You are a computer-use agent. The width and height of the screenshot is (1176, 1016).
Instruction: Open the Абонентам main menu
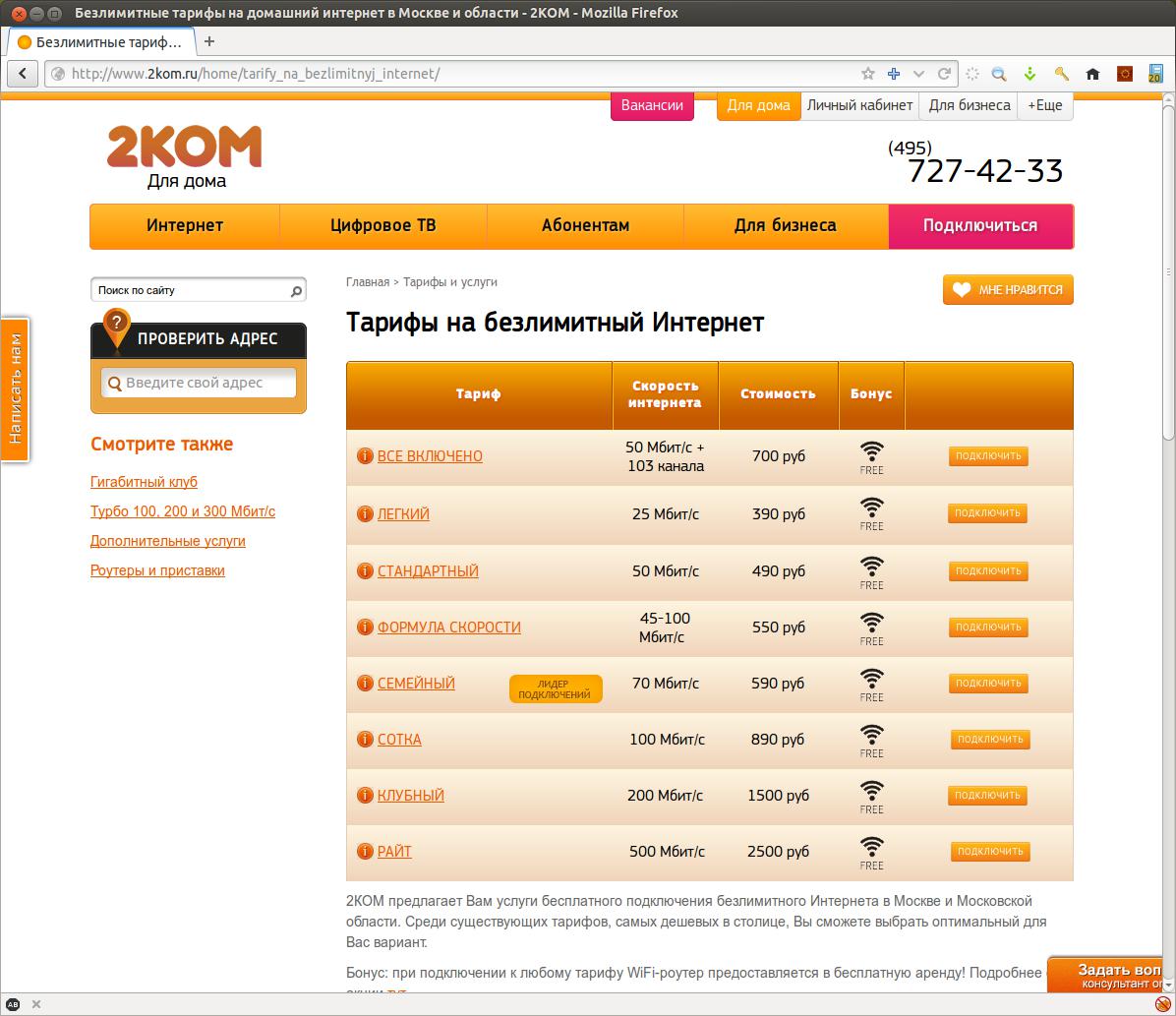coord(585,226)
